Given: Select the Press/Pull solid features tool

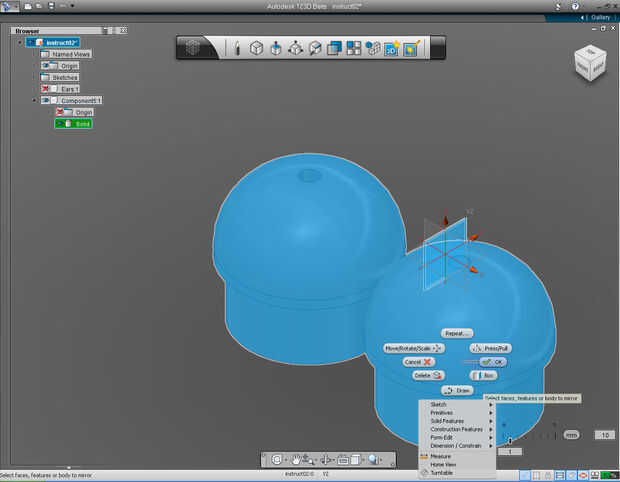Looking at the screenshot, I should click(276, 48).
